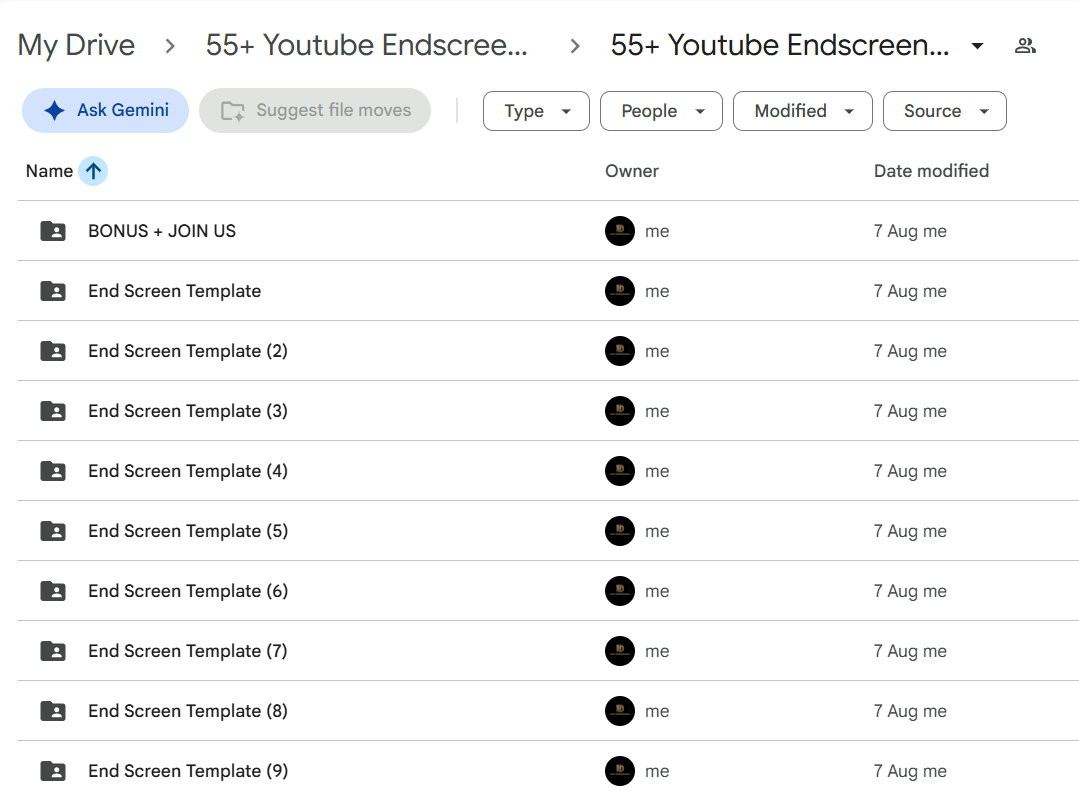Screen dimensions: 1079x800
Task: Click the End Screen Template (2) name
Action: pos(188,351)
